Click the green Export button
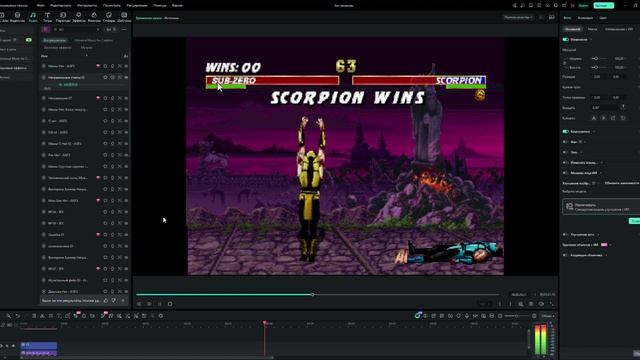 coord(603,5)
